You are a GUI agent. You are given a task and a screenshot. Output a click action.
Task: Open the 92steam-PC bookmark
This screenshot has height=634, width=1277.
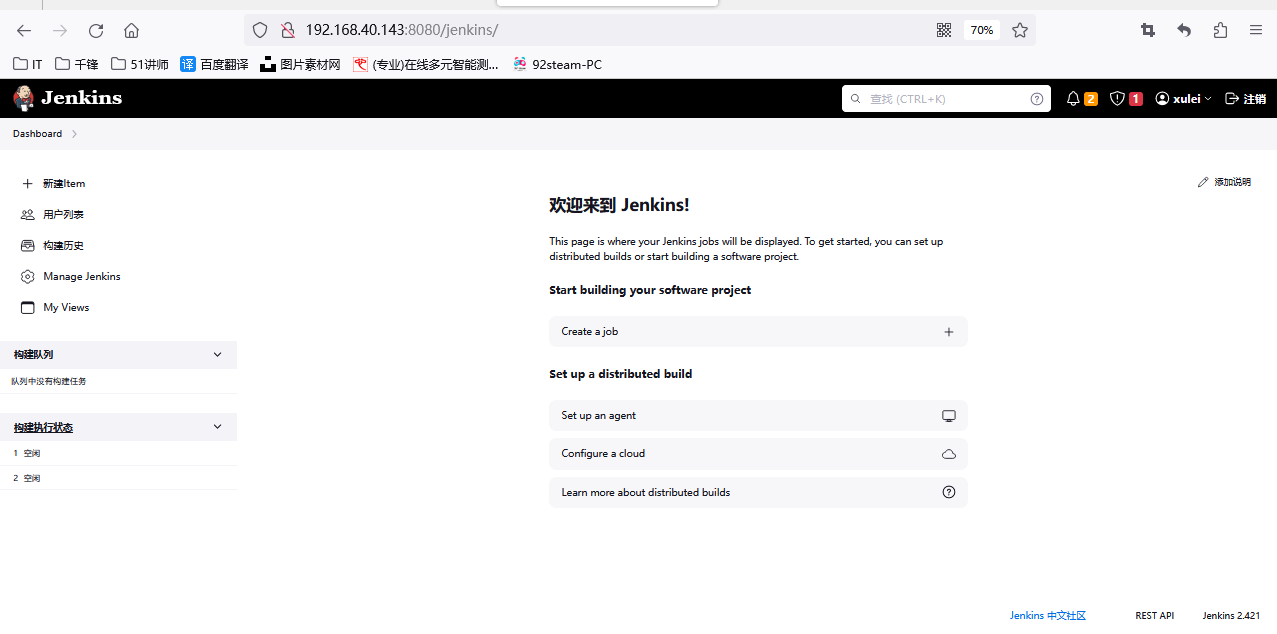tap(557, 64)
